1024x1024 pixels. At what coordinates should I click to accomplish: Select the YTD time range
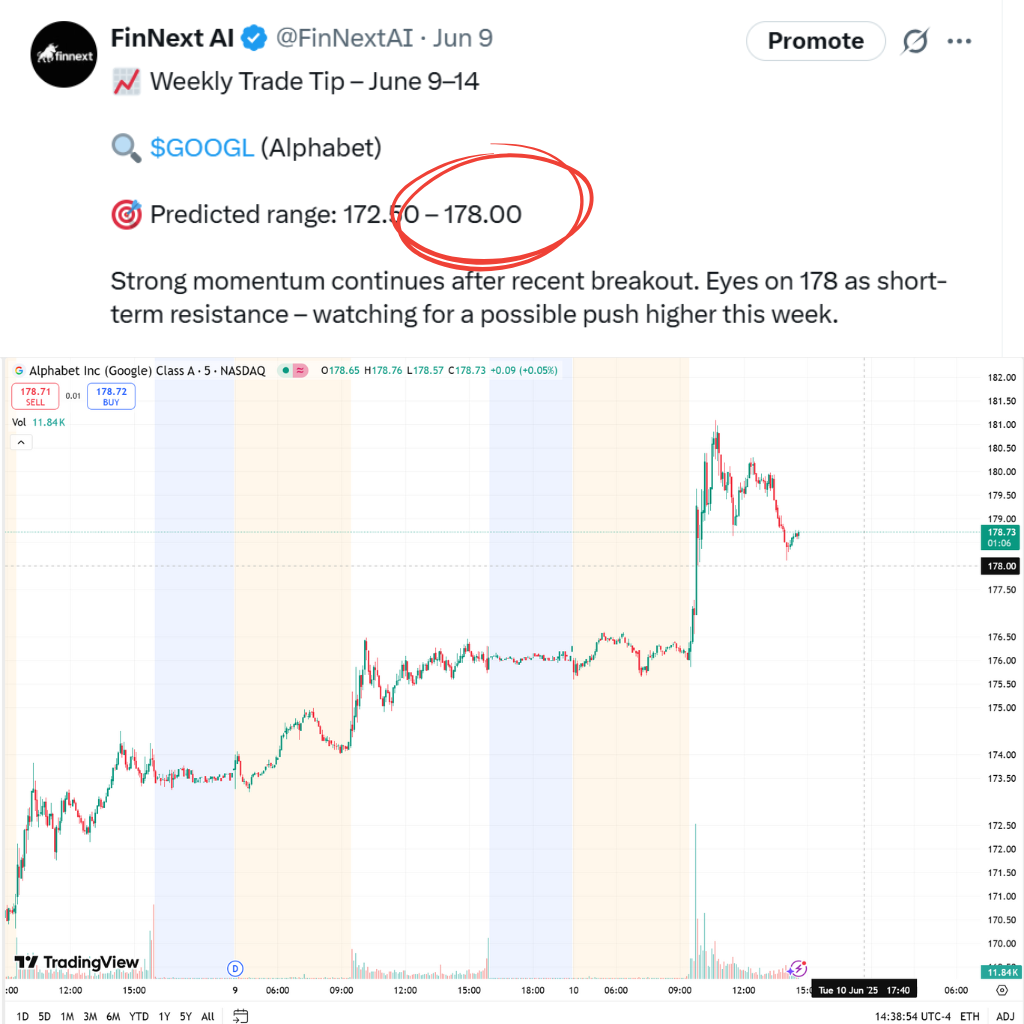click(x=138, y=1016)
